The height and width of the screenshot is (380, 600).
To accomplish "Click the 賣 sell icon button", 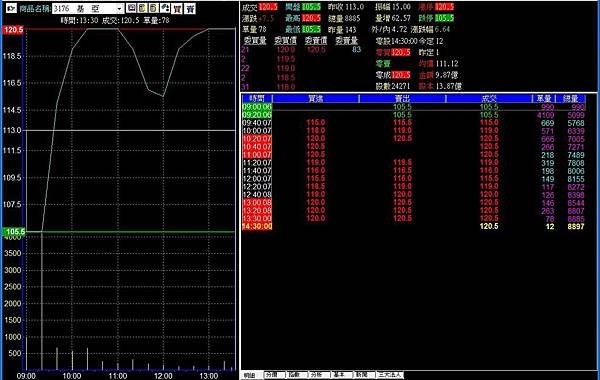I will pyautogui.click(x=190, y=8).
